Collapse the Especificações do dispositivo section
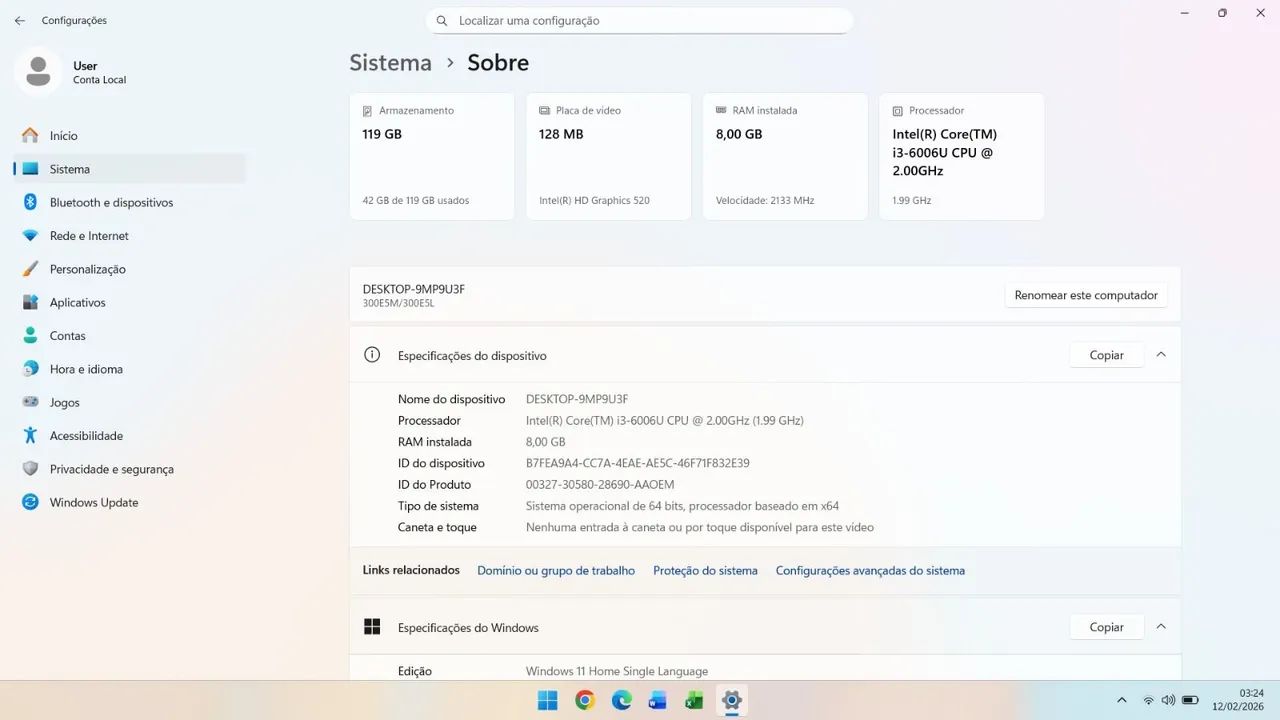 click(x=1160, y=354)
